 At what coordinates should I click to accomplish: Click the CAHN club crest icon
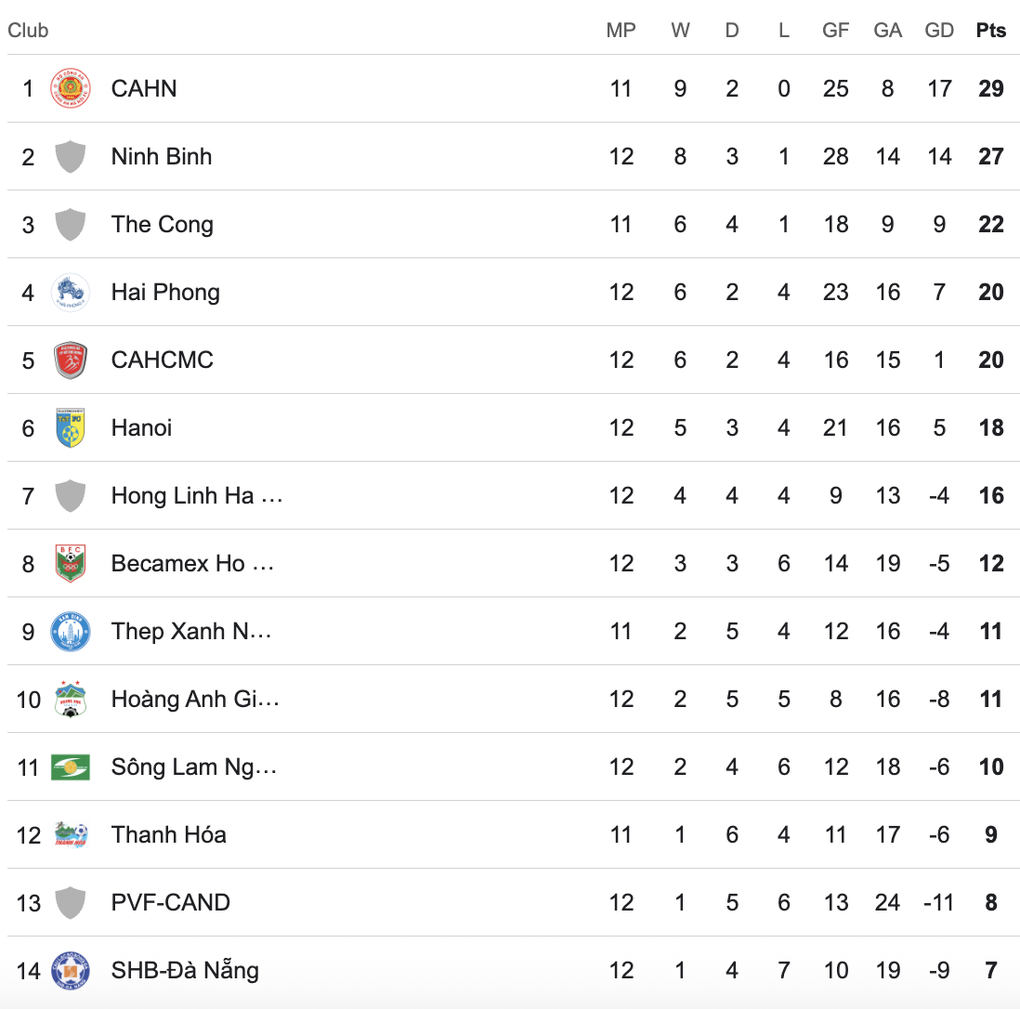coord(70,89)
